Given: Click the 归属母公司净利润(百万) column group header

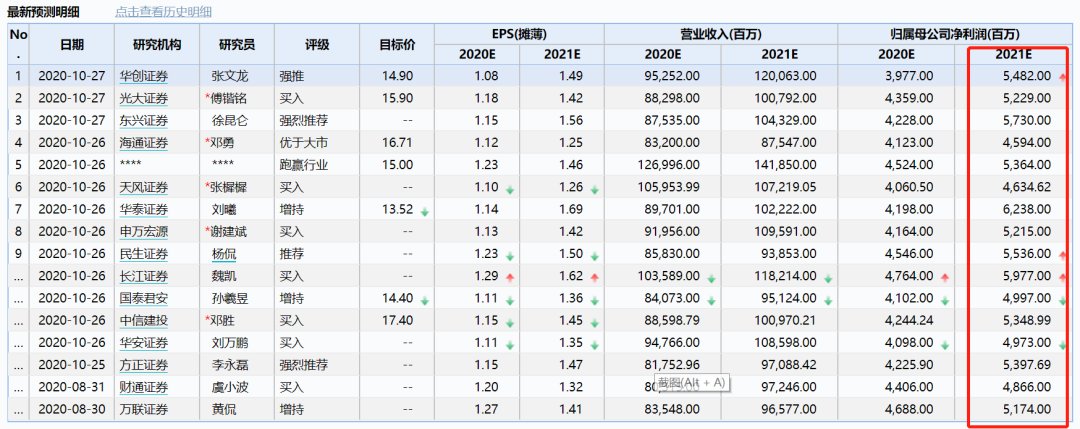Looking at the screenshot, I should (955, 34).
